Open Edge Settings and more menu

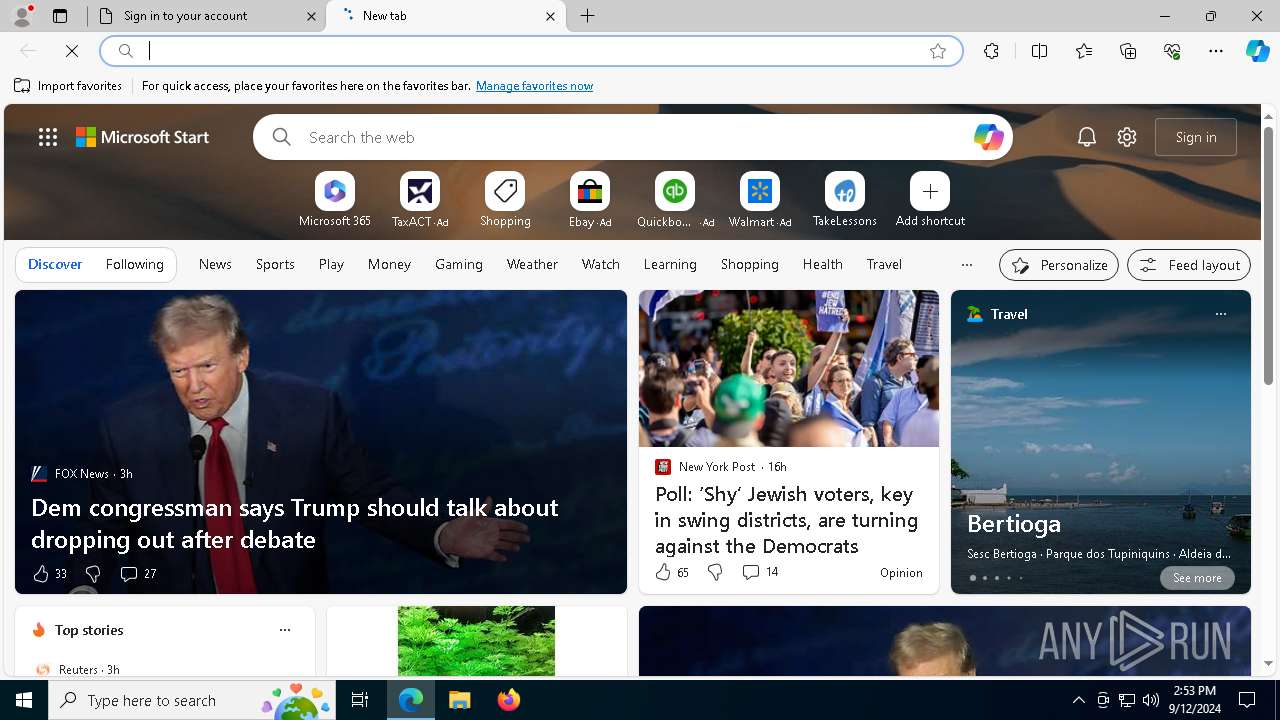coord(1216,51)
